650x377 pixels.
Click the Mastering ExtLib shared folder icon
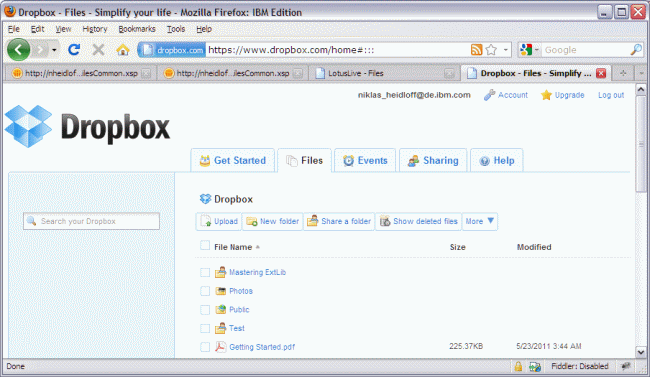click(221, 272)
